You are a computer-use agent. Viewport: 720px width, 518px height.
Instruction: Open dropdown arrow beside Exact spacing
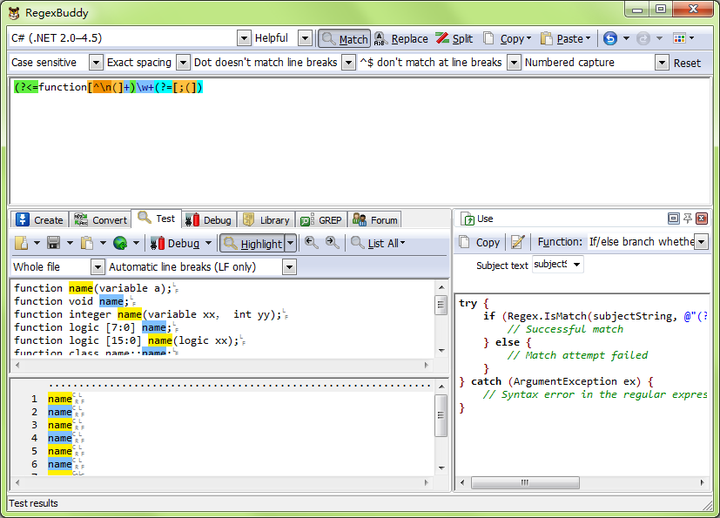click(x=183, y=62)
